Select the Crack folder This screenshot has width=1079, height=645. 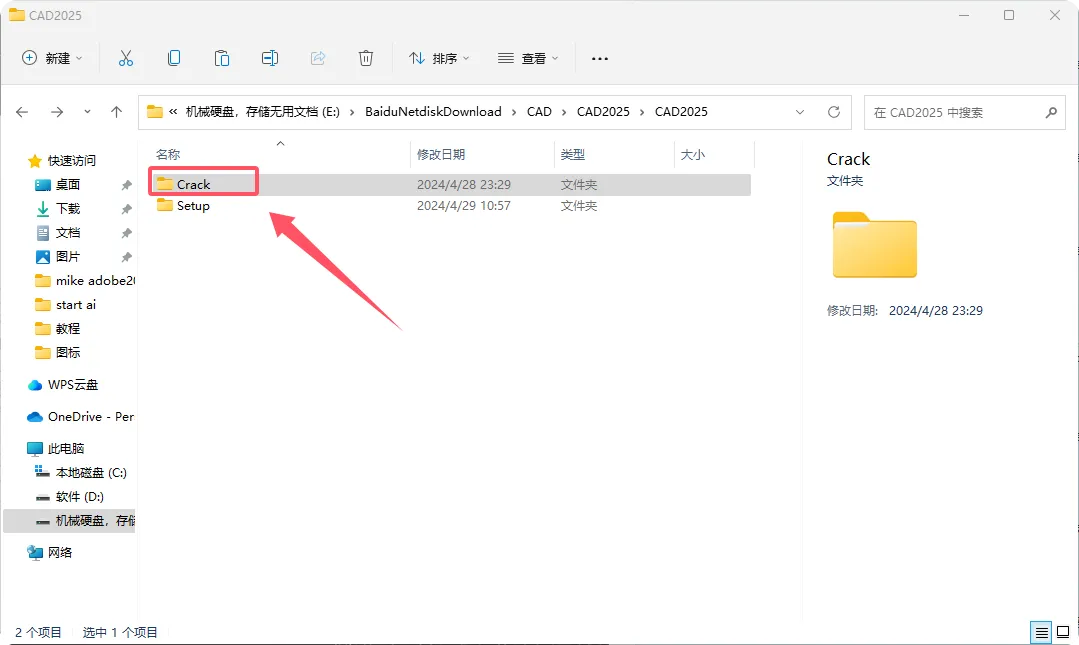click(450, 184)
